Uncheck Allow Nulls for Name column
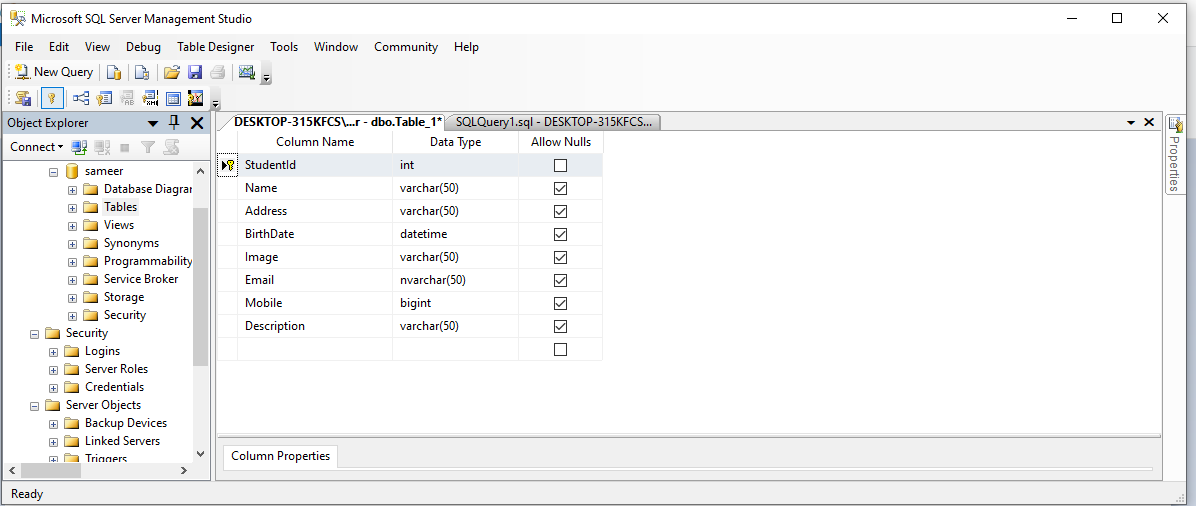This screenshot has height=506, width=1196. click(x=561, y=188)
